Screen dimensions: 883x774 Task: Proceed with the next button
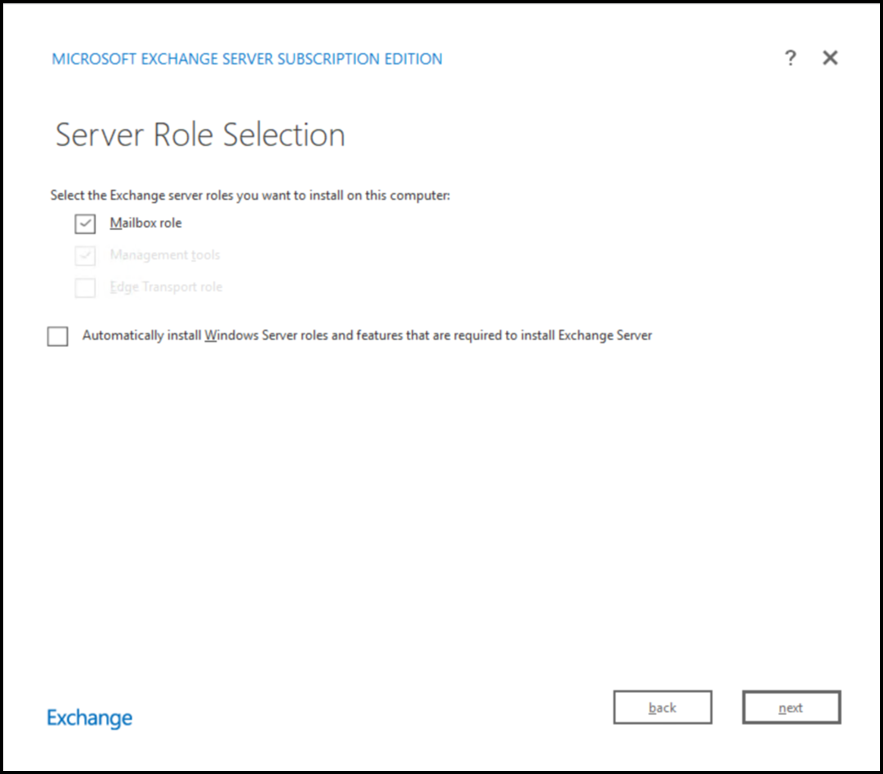pyautogui.click(x=791, y=707)
